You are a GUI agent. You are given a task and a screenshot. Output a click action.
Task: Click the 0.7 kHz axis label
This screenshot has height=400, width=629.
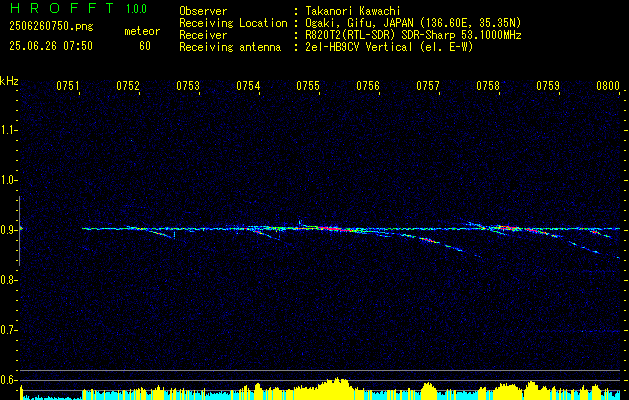(8, 330)
